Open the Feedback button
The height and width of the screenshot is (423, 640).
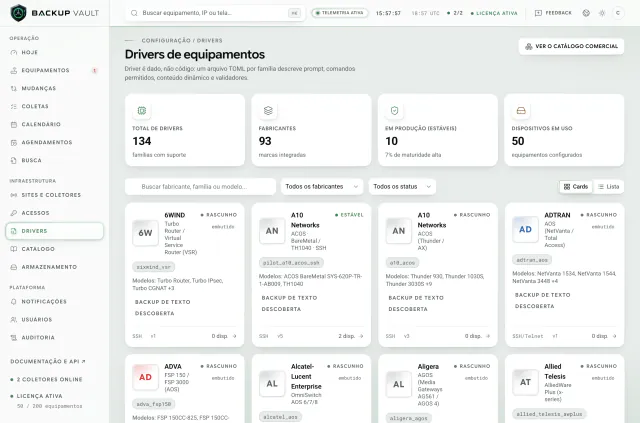click(x=553, y=13)
